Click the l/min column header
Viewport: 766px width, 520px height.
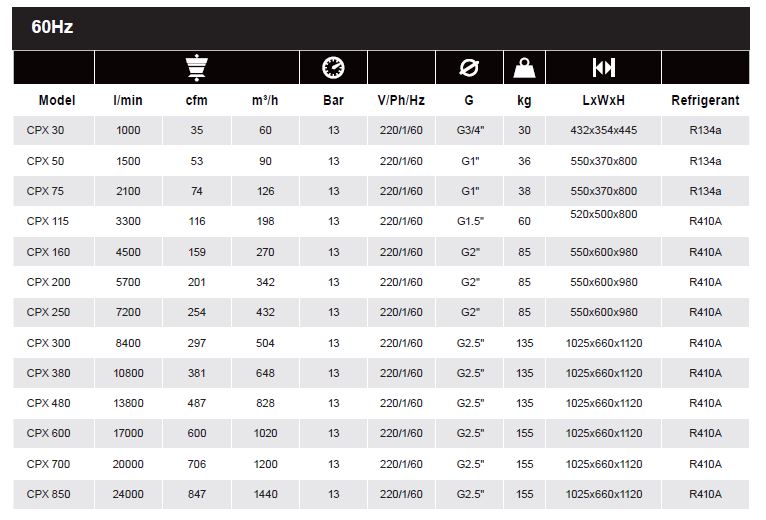pyautogui.click(x=128, y=100)
